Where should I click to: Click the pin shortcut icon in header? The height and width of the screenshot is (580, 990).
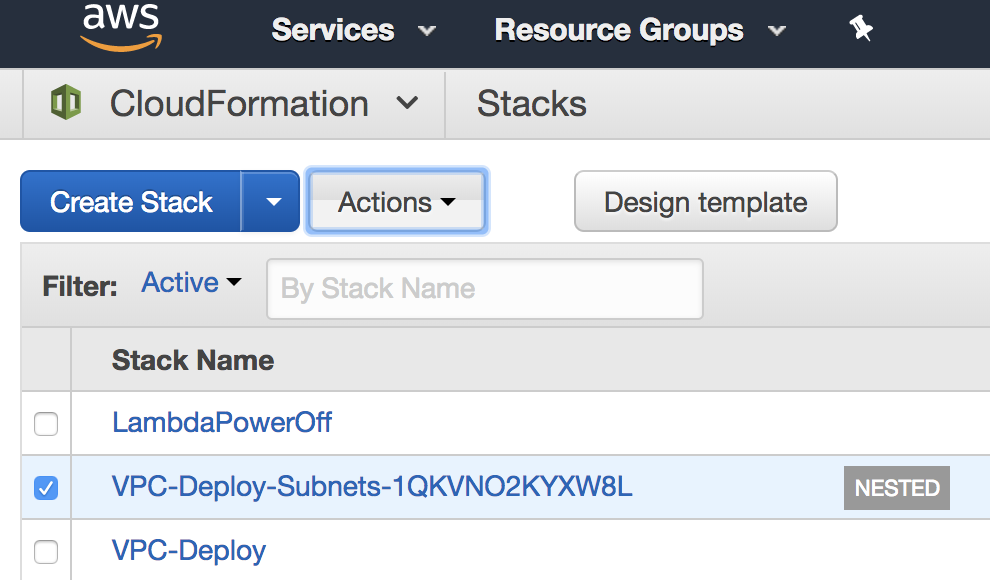[x=860, y=30]
